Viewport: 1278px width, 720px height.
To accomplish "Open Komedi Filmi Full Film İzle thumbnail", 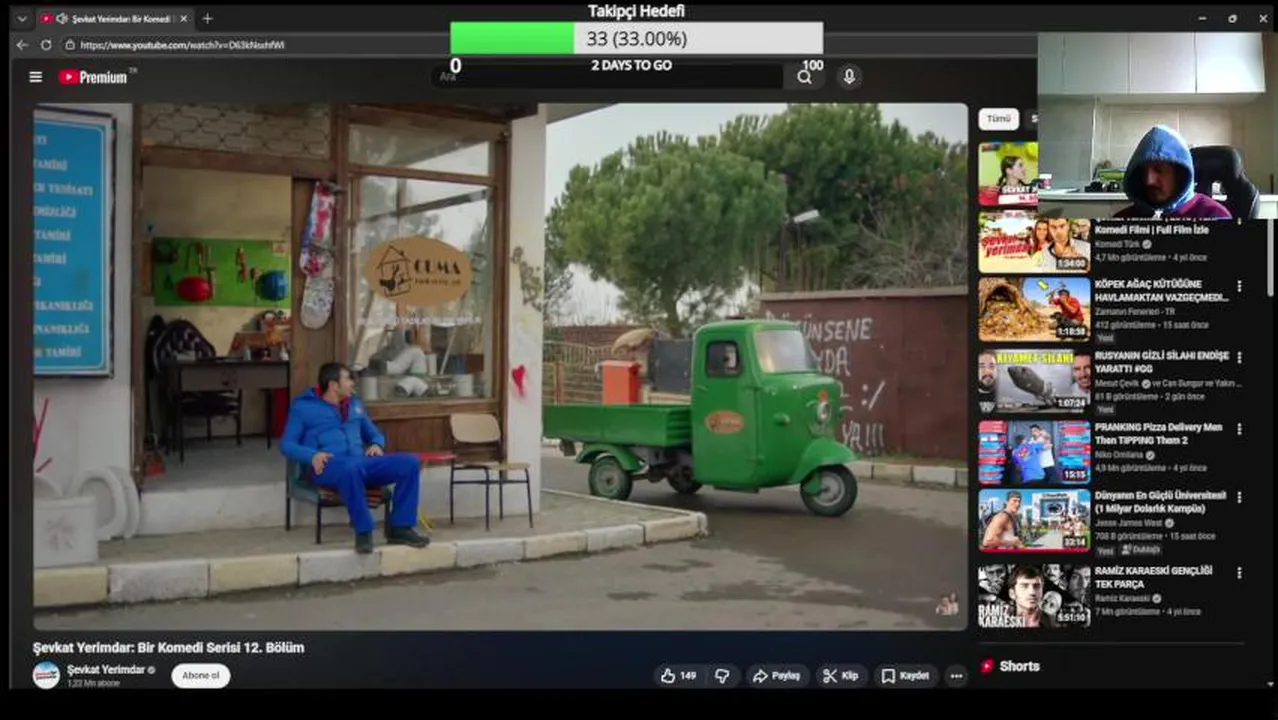I will pyautogui.click(x=1034, y=241).
